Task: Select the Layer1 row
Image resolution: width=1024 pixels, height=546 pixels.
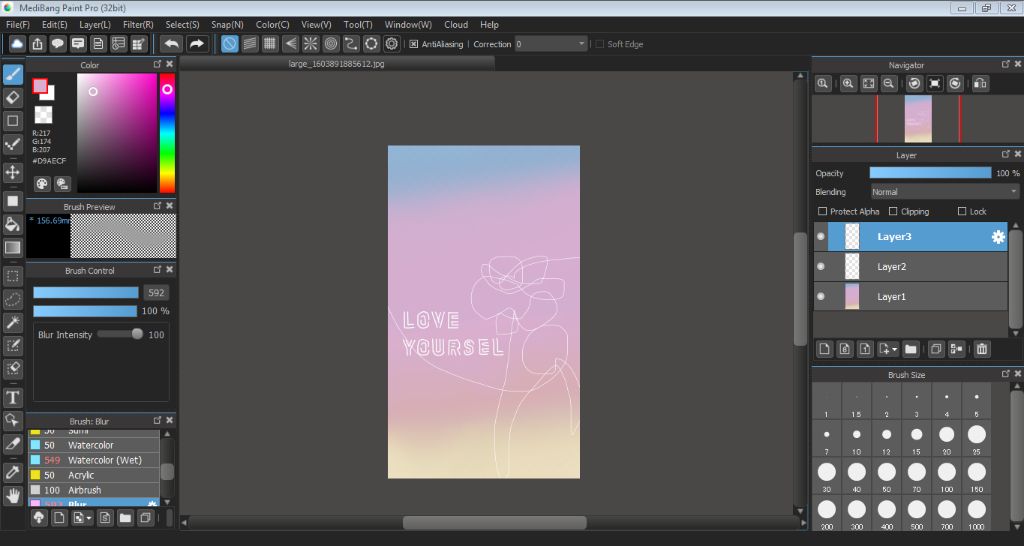Action: pos(910,297)
